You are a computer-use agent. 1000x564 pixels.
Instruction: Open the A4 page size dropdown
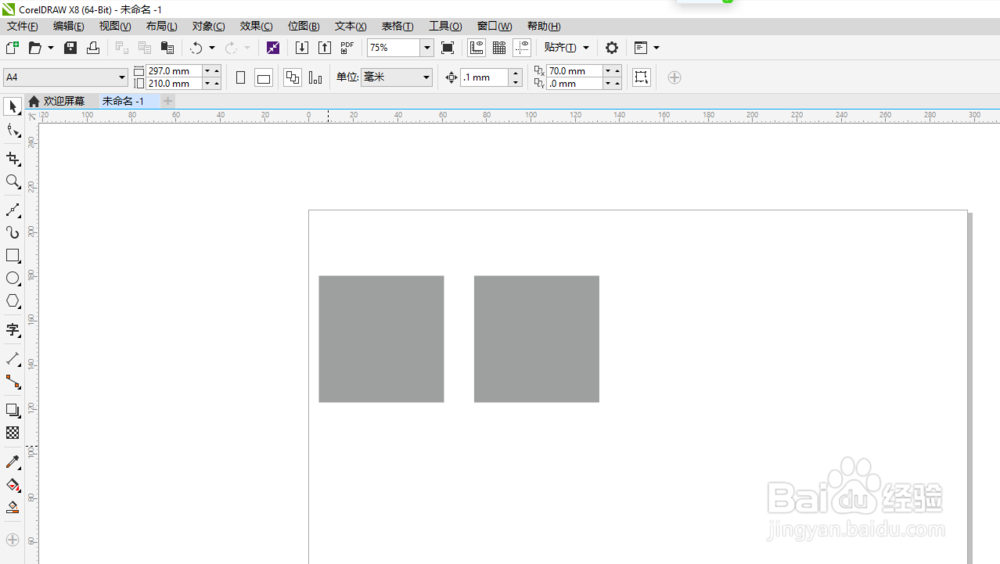pos(121,77)
